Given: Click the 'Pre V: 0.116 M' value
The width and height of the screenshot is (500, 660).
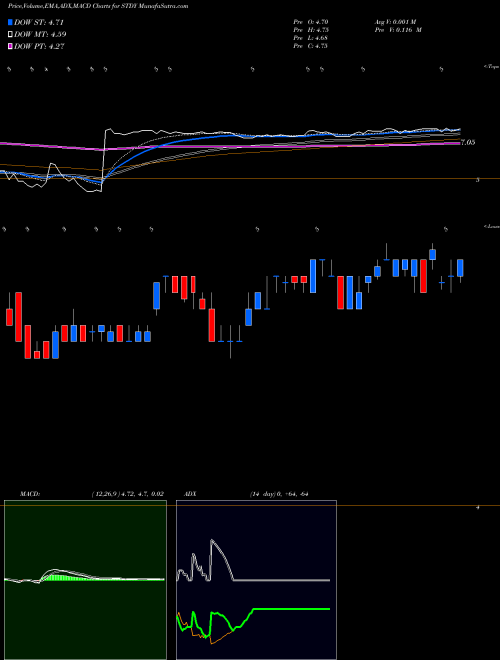Looking at the screenshot, I should click(x=398, y=30).
